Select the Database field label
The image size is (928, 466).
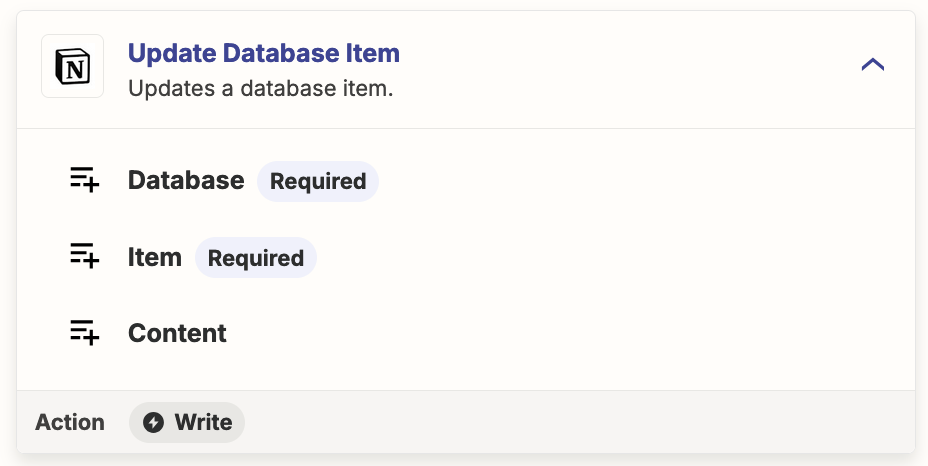click(186, 181)
